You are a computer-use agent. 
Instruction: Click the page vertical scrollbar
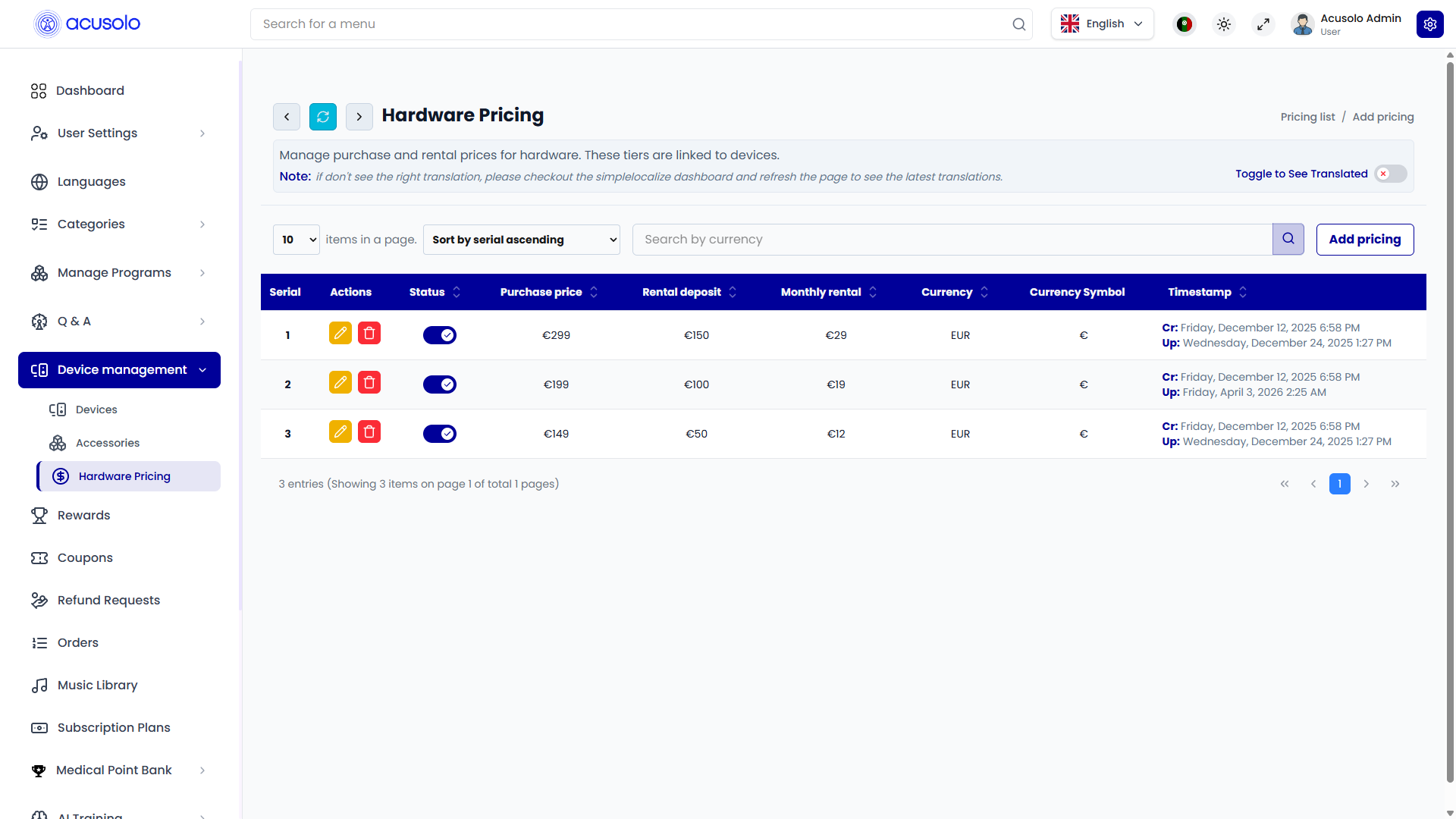tap(1450, 422)
